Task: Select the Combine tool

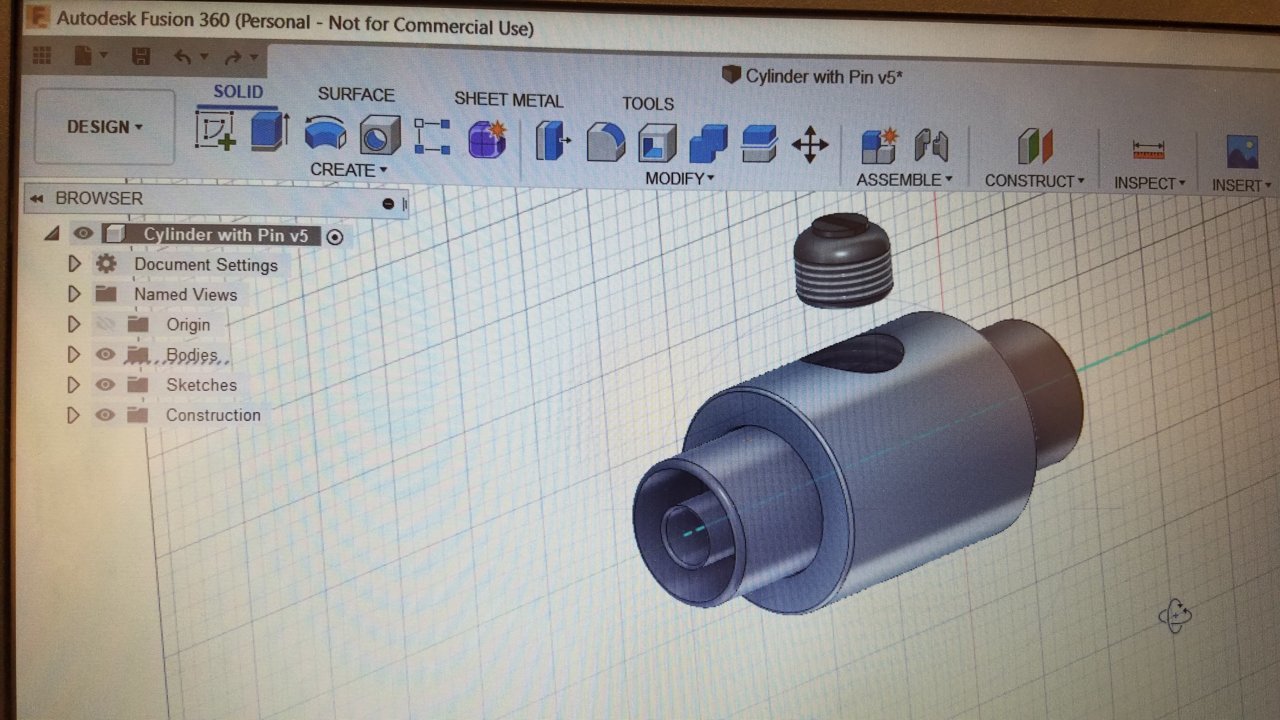Action: pos(708,144)
